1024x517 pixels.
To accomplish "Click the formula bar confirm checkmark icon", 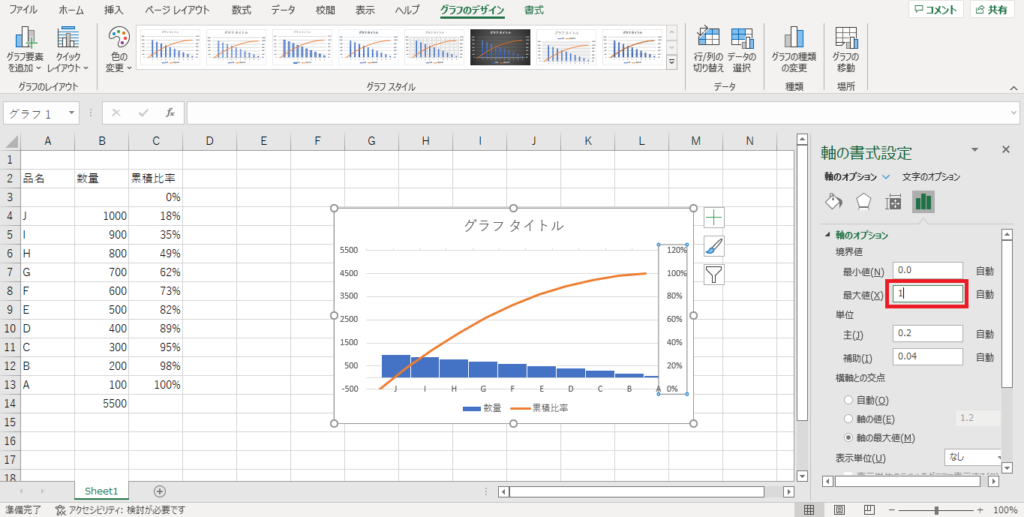I will pos(144,113).
